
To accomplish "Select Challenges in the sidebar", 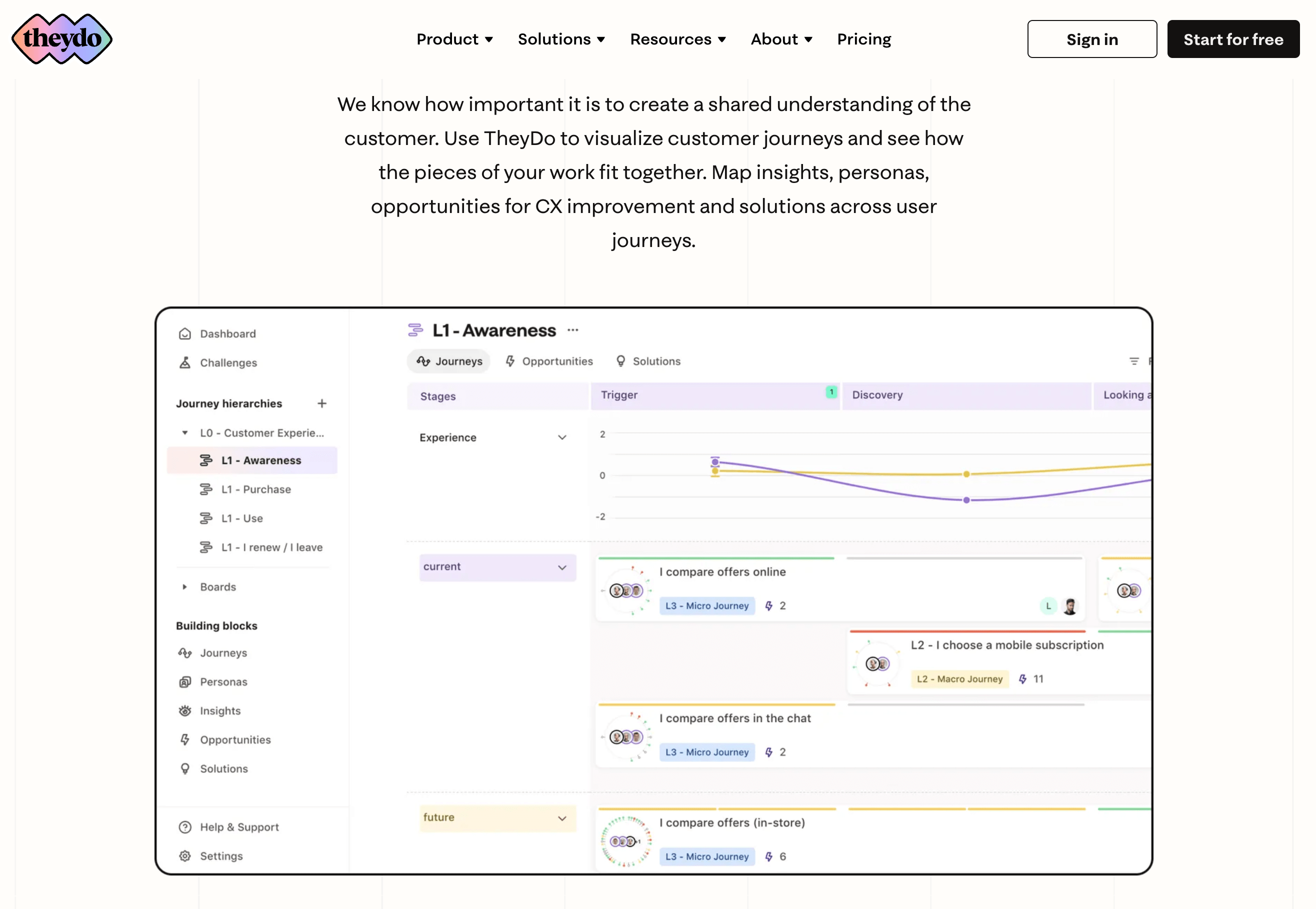I will pyautogui.click(x=228, y=363).
